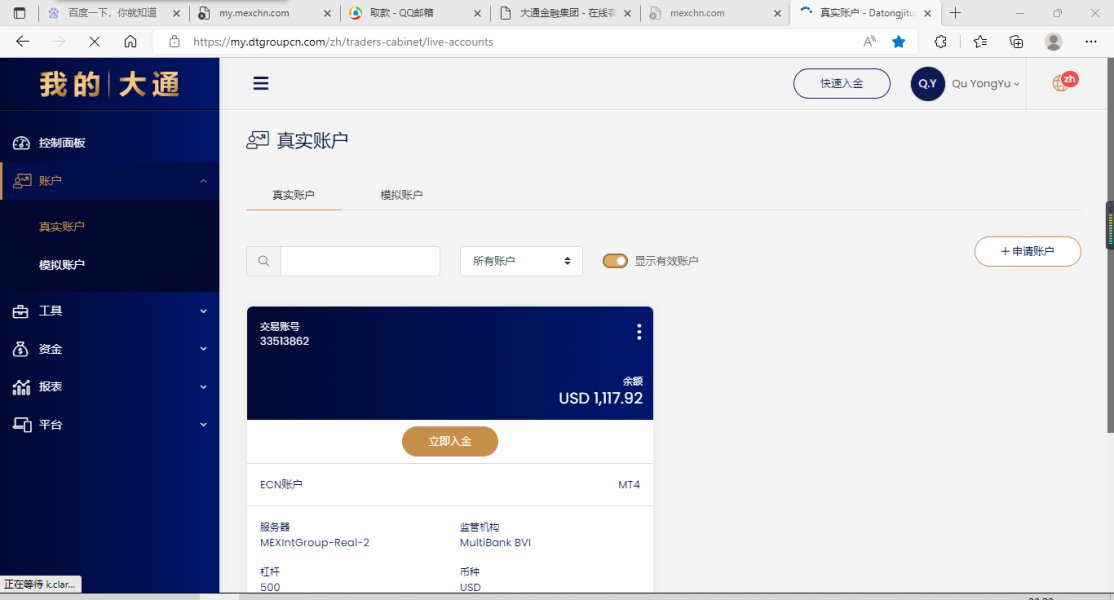Click the ECN账户 label
This screenshot has width=1114, height=600.
(281, 484)
